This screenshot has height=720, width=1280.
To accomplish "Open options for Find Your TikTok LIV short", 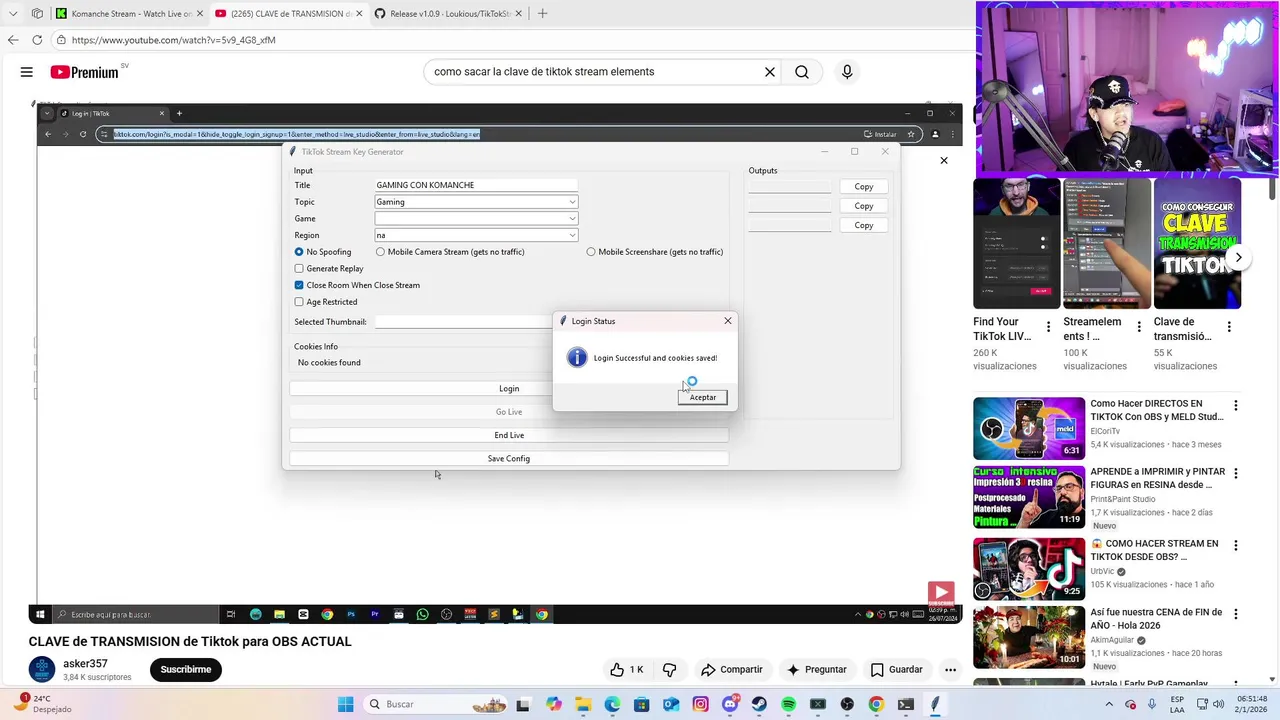I will [x=1048, y=327].
